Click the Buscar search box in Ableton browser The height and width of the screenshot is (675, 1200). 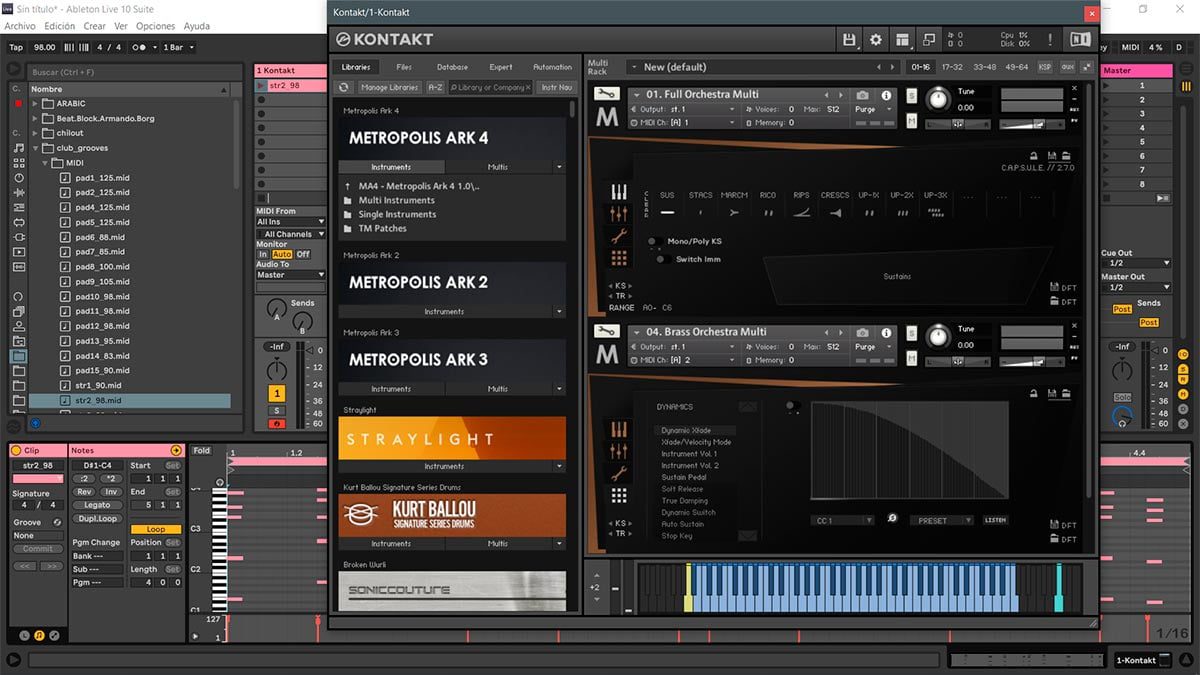click(x=135, y=72)
